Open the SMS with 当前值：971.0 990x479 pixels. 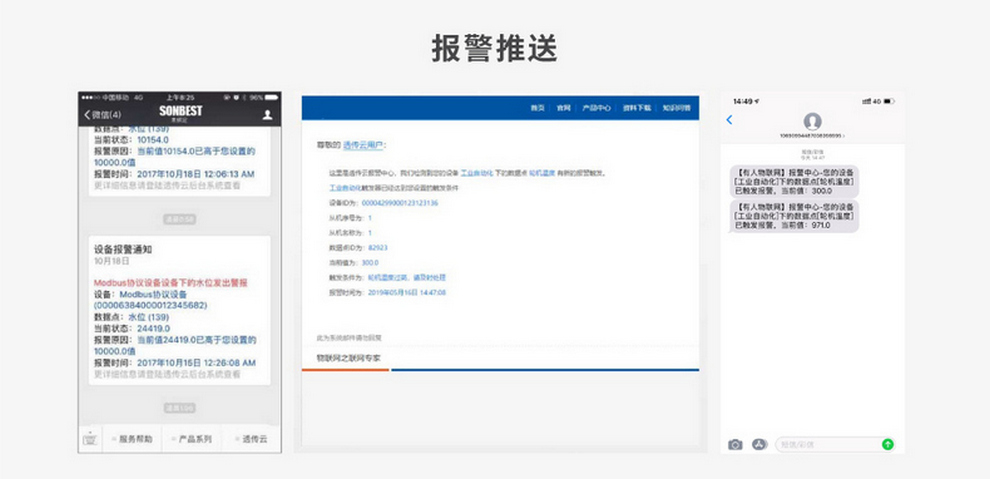tap(794, 216)
